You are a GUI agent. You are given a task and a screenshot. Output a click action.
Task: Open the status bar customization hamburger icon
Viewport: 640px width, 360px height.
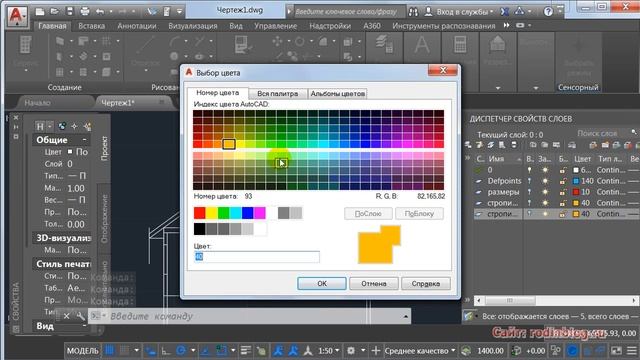click(x=631, y=351)
